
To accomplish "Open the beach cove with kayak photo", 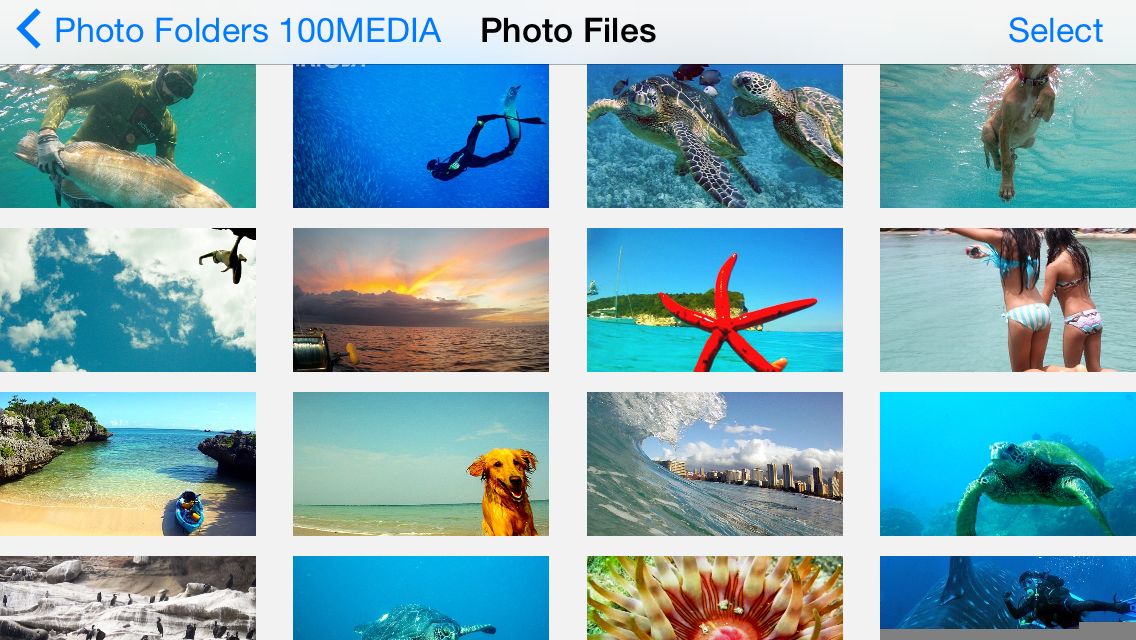I will 128,464.
